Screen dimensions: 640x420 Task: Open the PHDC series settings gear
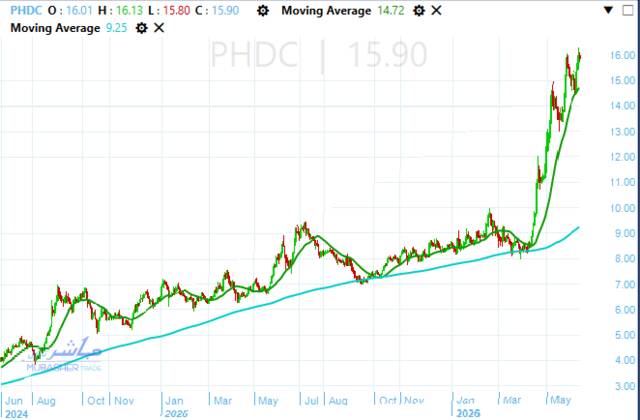point(263,11)
